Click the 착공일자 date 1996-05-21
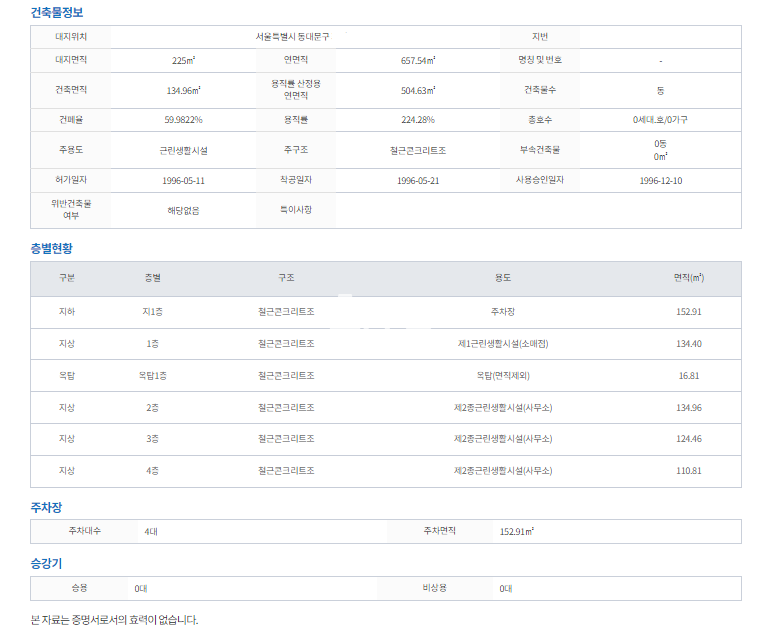This screenshot has width=760, height=635. click(x=418, y=181)
